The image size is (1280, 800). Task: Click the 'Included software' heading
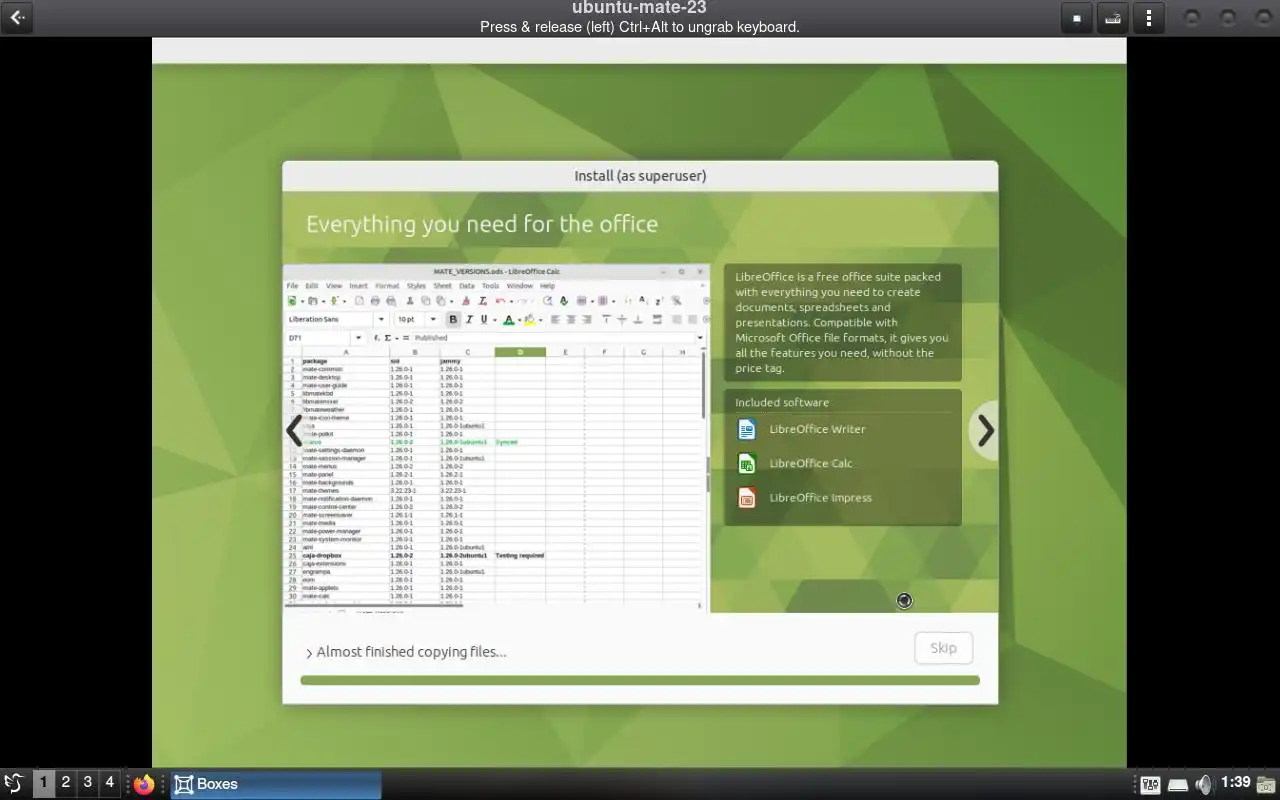click(x=782, y=402)
